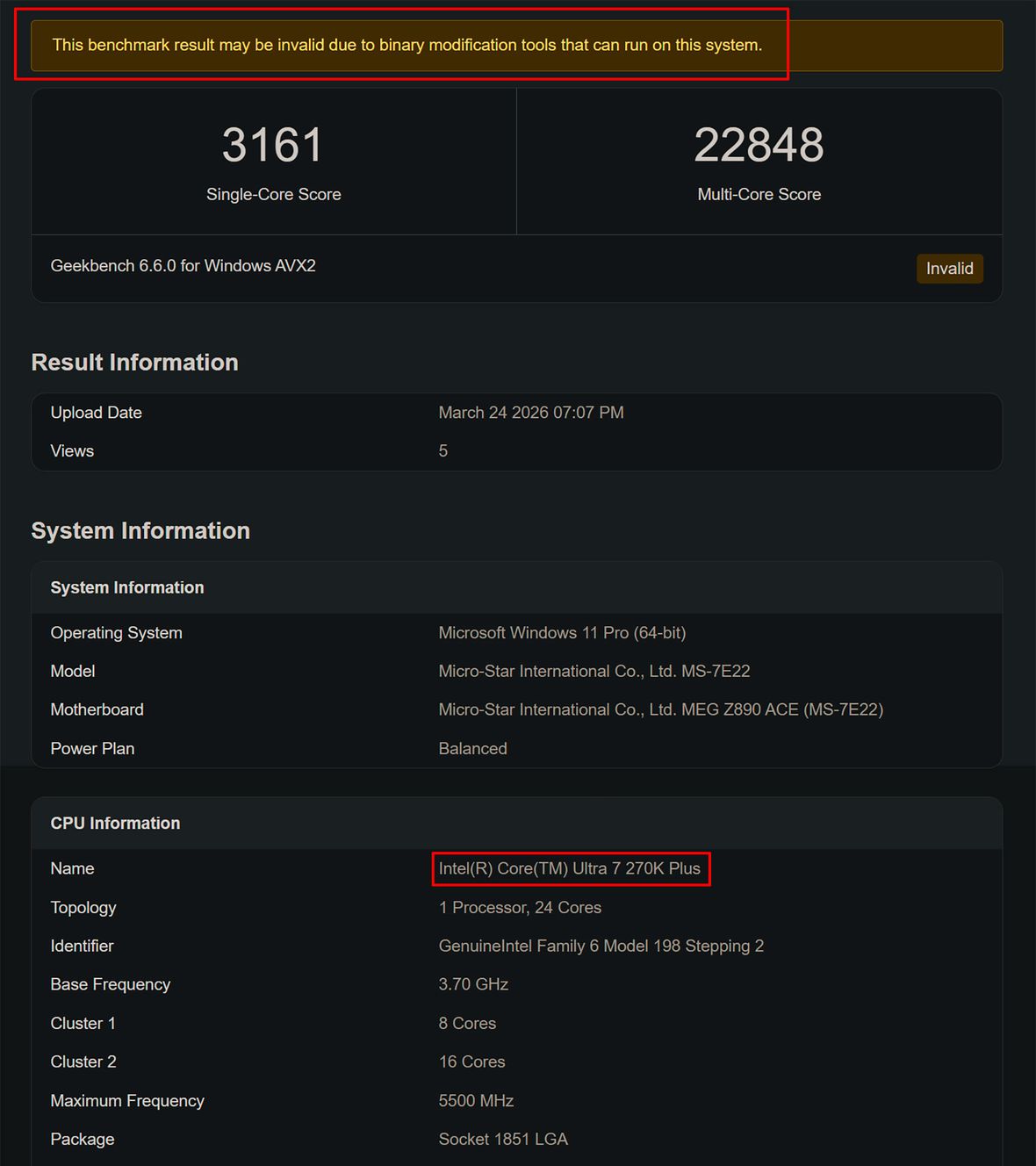
Task: Click the Package value Socket 1851 LGA
Action: [503, 1139]
